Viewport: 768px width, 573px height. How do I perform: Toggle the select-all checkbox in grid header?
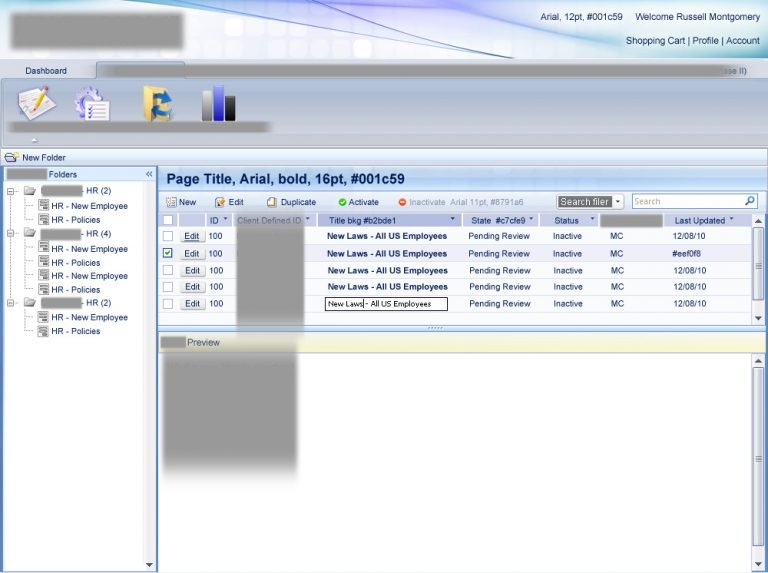point(168,220)
